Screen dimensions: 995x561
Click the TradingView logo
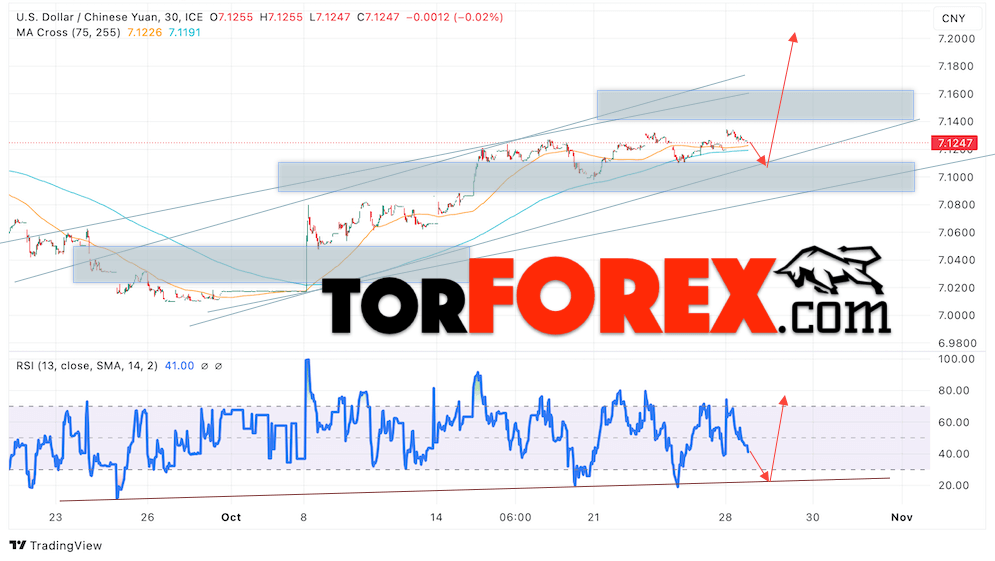[56, 545]
